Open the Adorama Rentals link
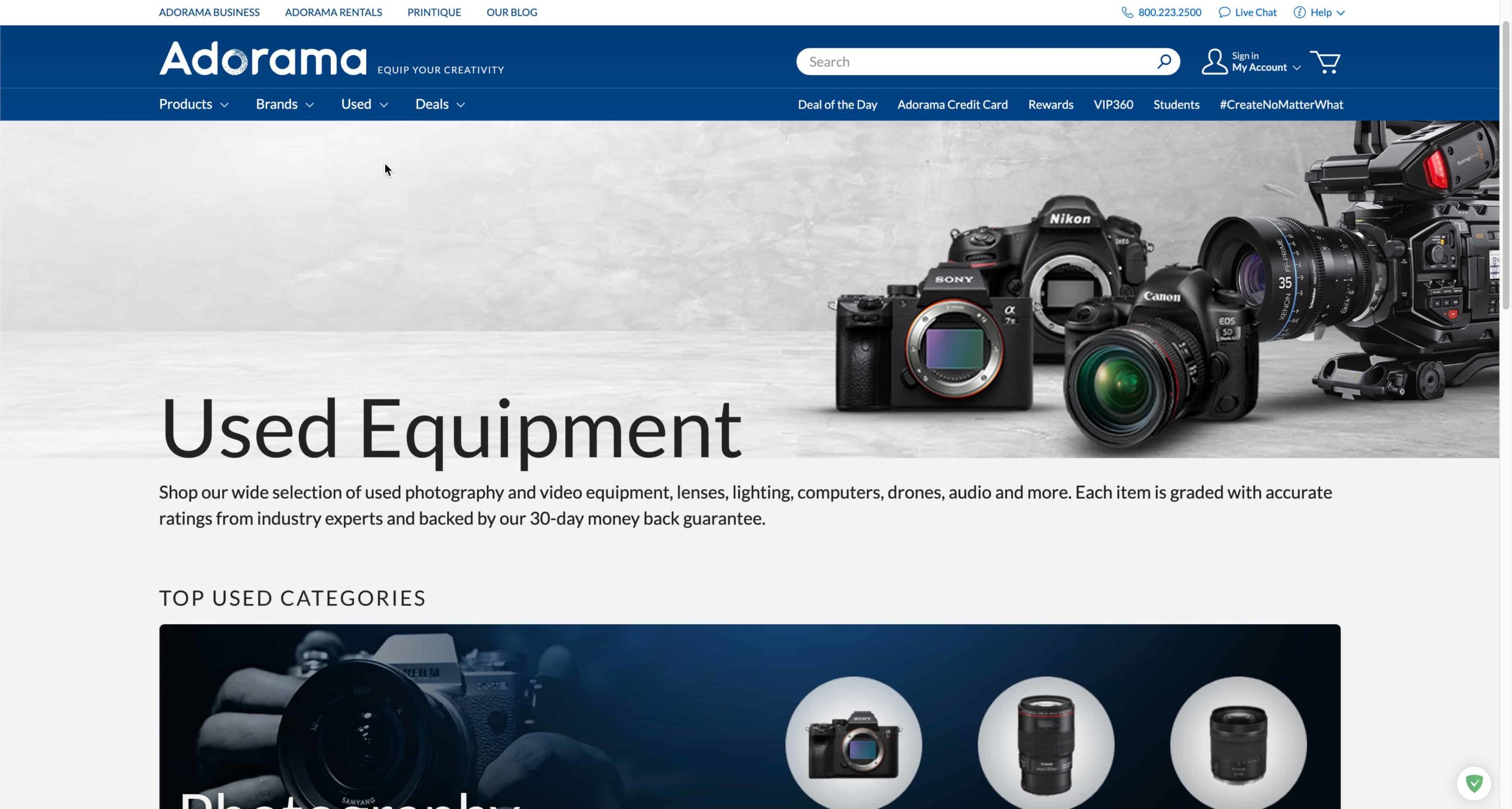Image resolution: width=1512 pixels, height=809 pixels. tap(333, 12)
